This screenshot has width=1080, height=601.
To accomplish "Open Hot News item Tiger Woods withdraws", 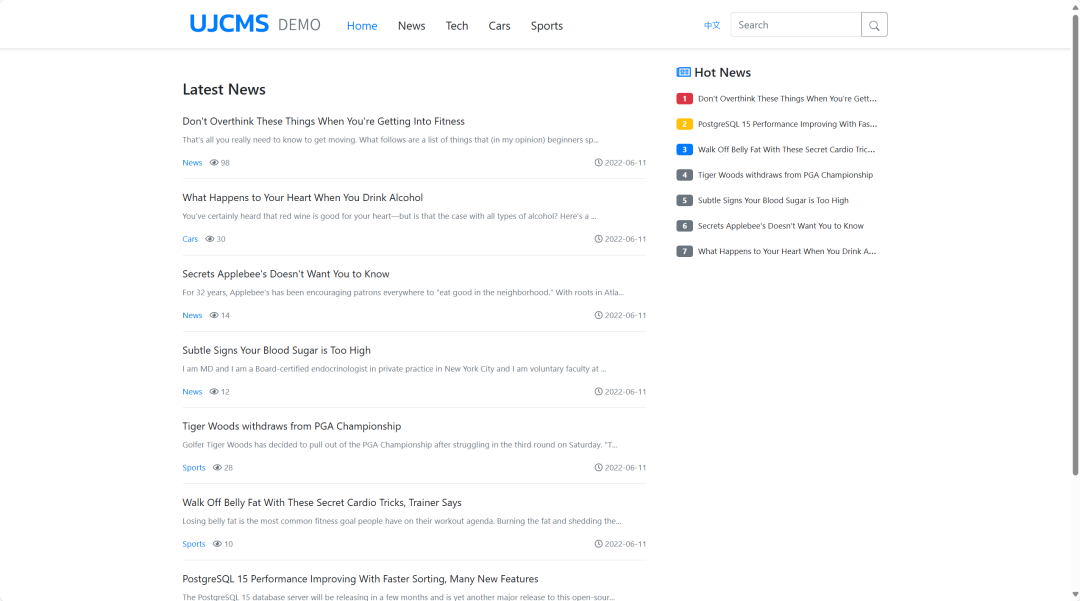I will 785,175.
